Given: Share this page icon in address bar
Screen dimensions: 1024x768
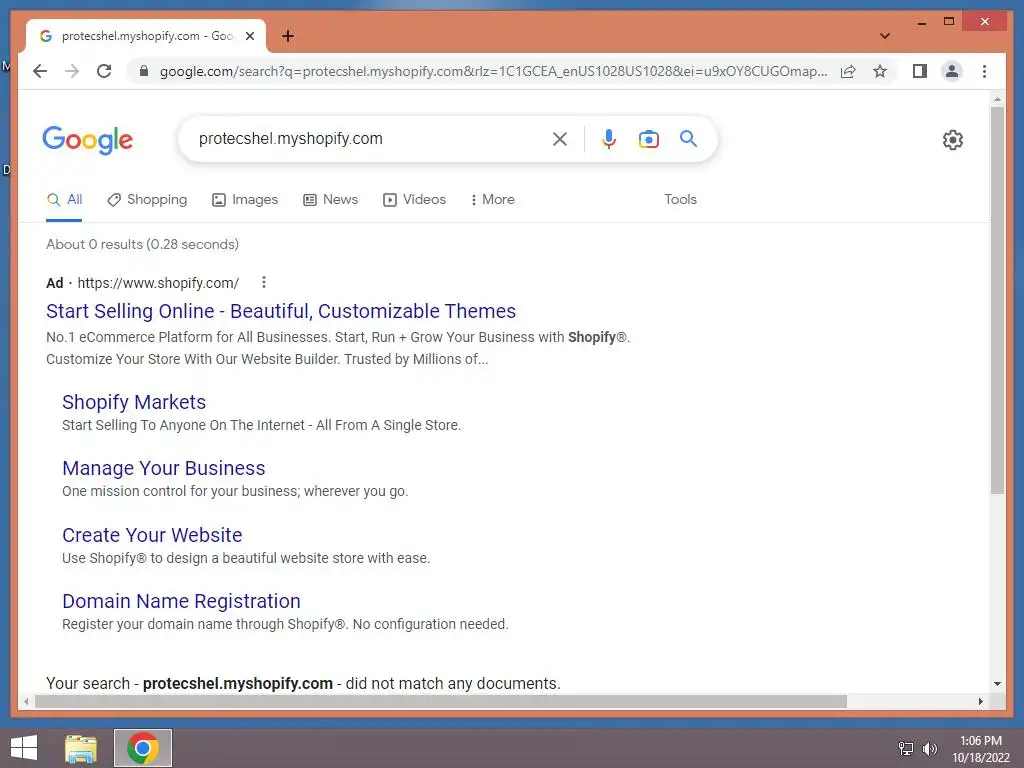Looking at the screenshot, I should tap(848, 71).
